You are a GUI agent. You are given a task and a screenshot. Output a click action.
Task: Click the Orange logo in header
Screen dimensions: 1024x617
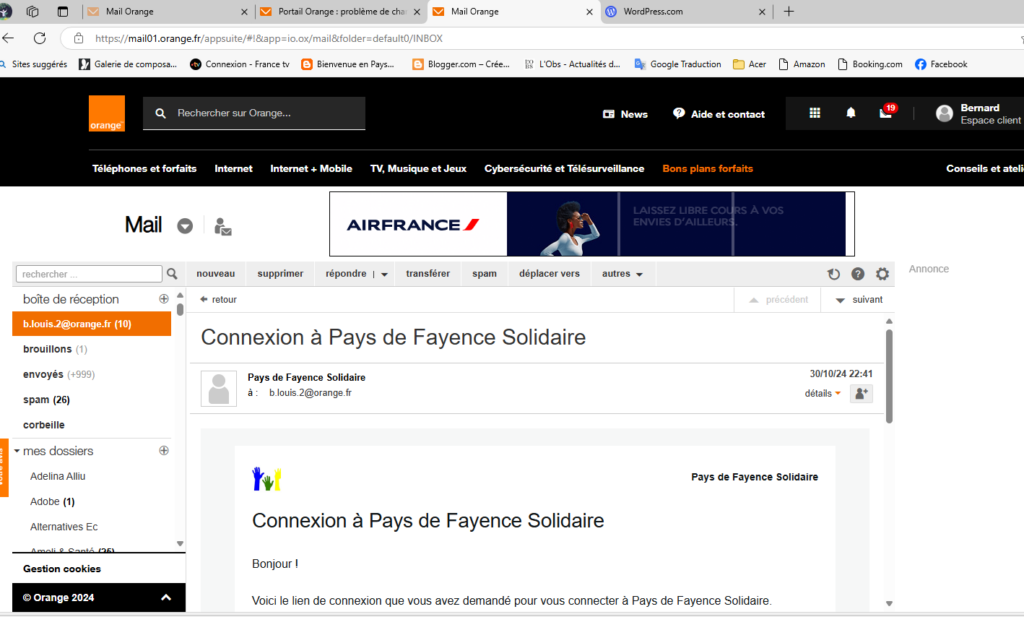(106, 114)
